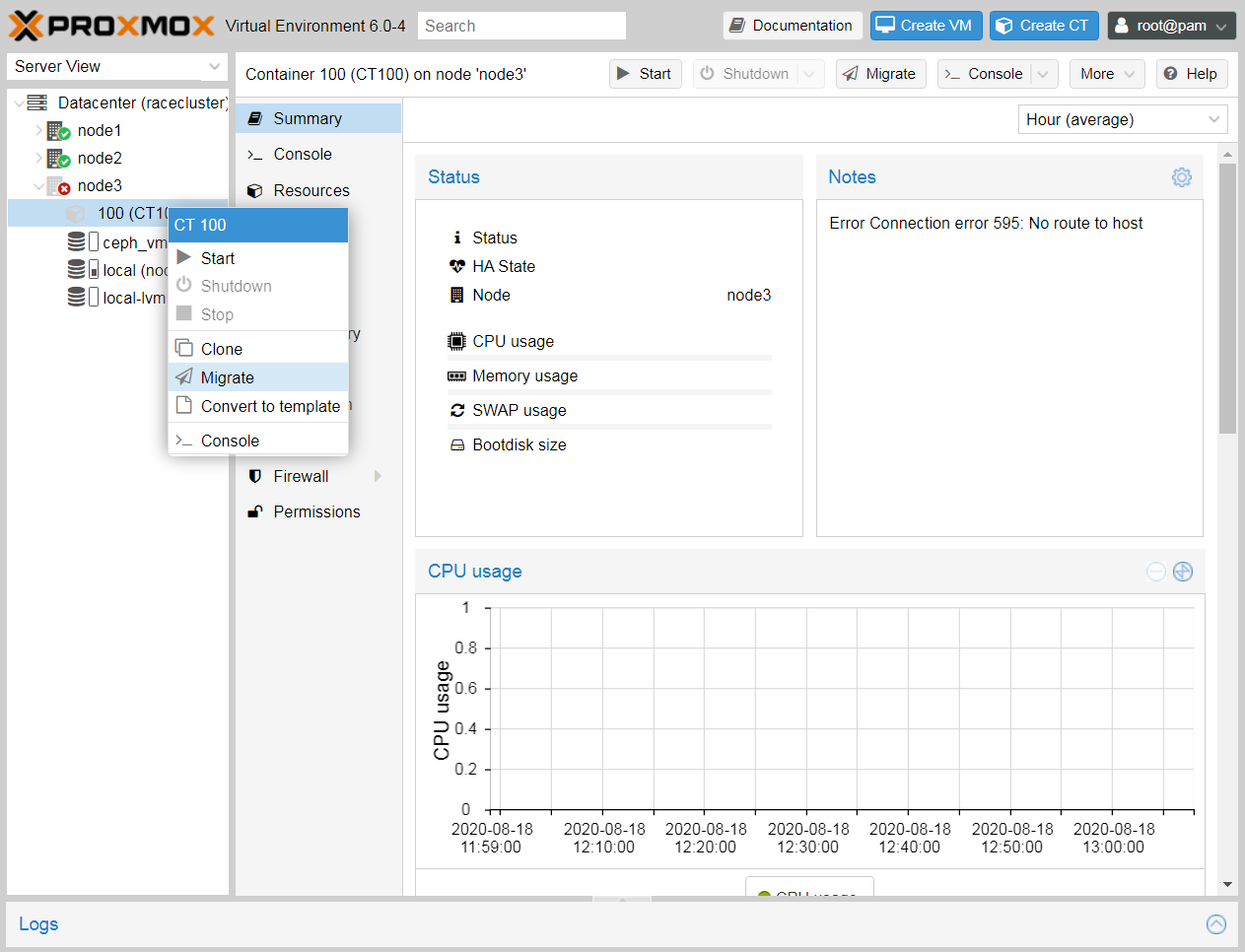Click the CPU usage zoom-out icon

(1156, 572)
